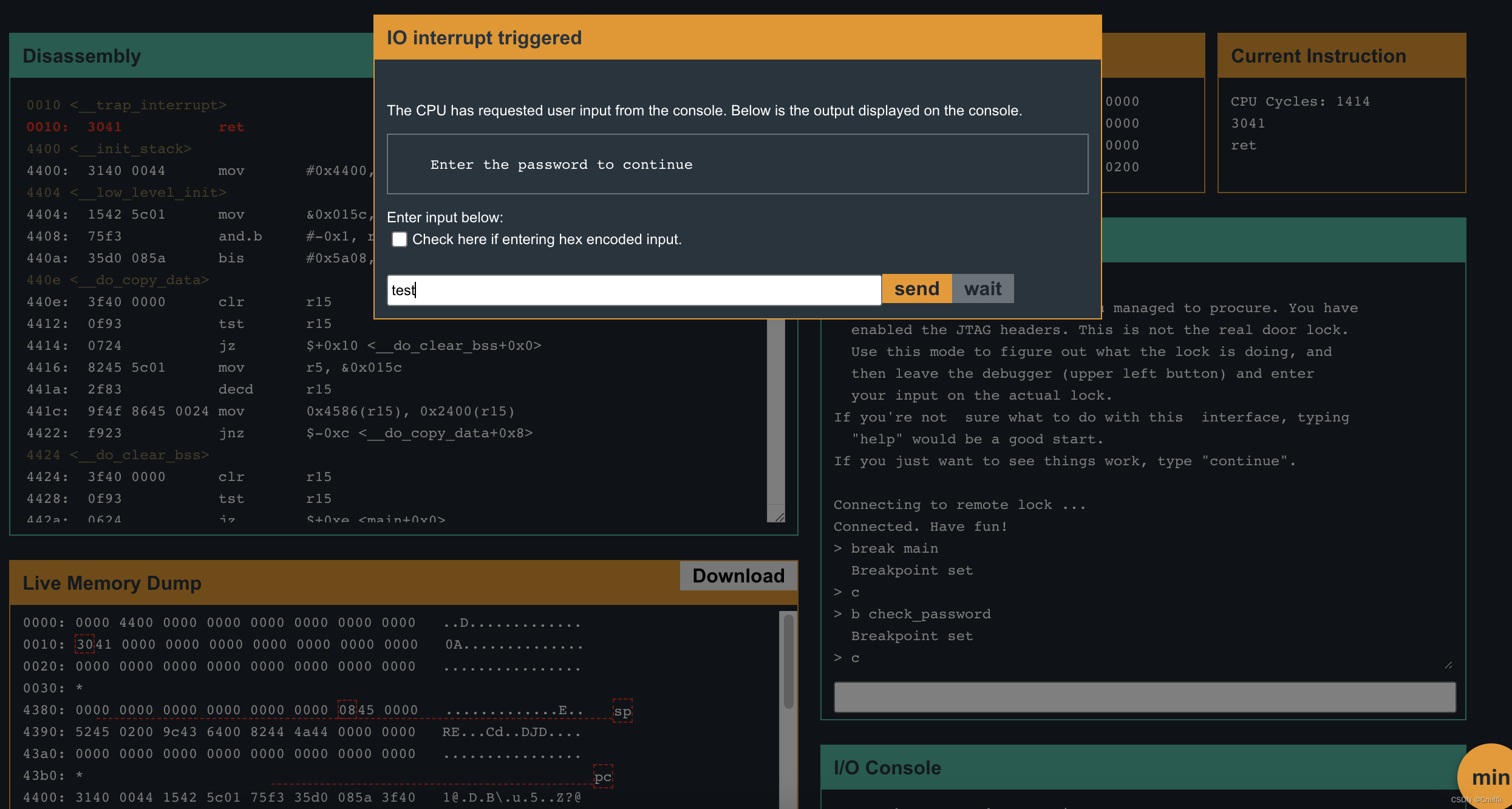Screen dimensions: 1512x809
Task: Click the I/O Console panel header
Action: coord(1143,767)
